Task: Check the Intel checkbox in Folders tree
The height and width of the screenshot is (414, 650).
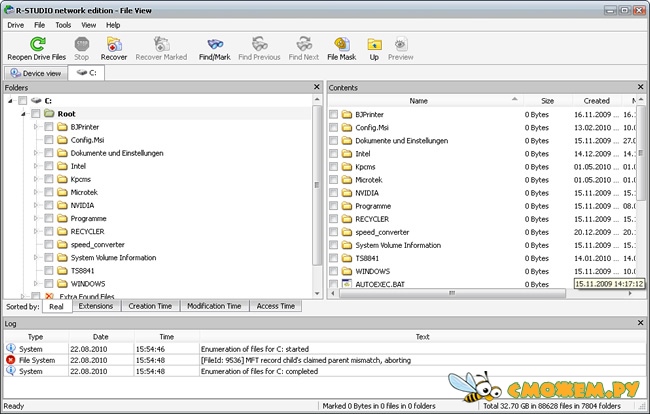Action: click(49, 166)
